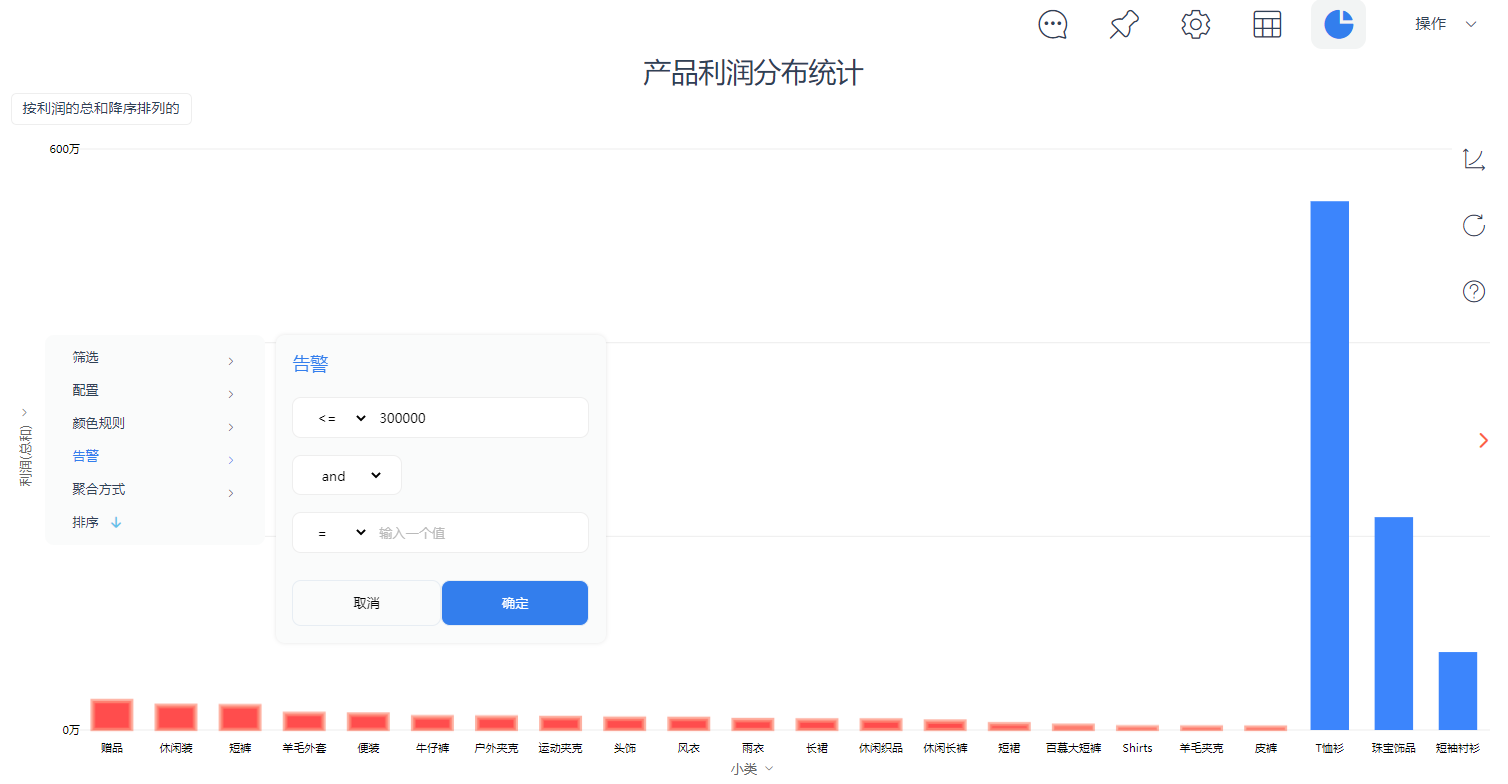Select the 颜色规则 menu option
This screenshot has width=1508, height=784.
(x=99, y=422)
